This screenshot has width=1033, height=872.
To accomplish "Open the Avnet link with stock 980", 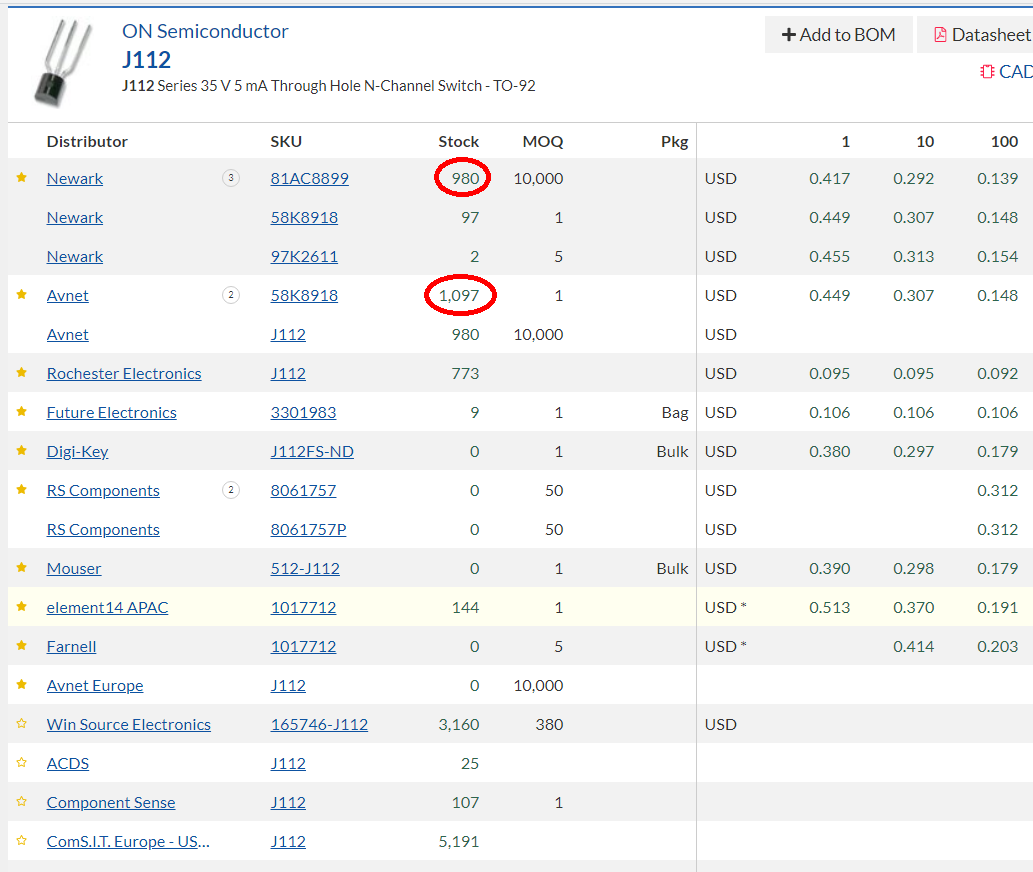I will pyautogui.click(x=67, y=335).
